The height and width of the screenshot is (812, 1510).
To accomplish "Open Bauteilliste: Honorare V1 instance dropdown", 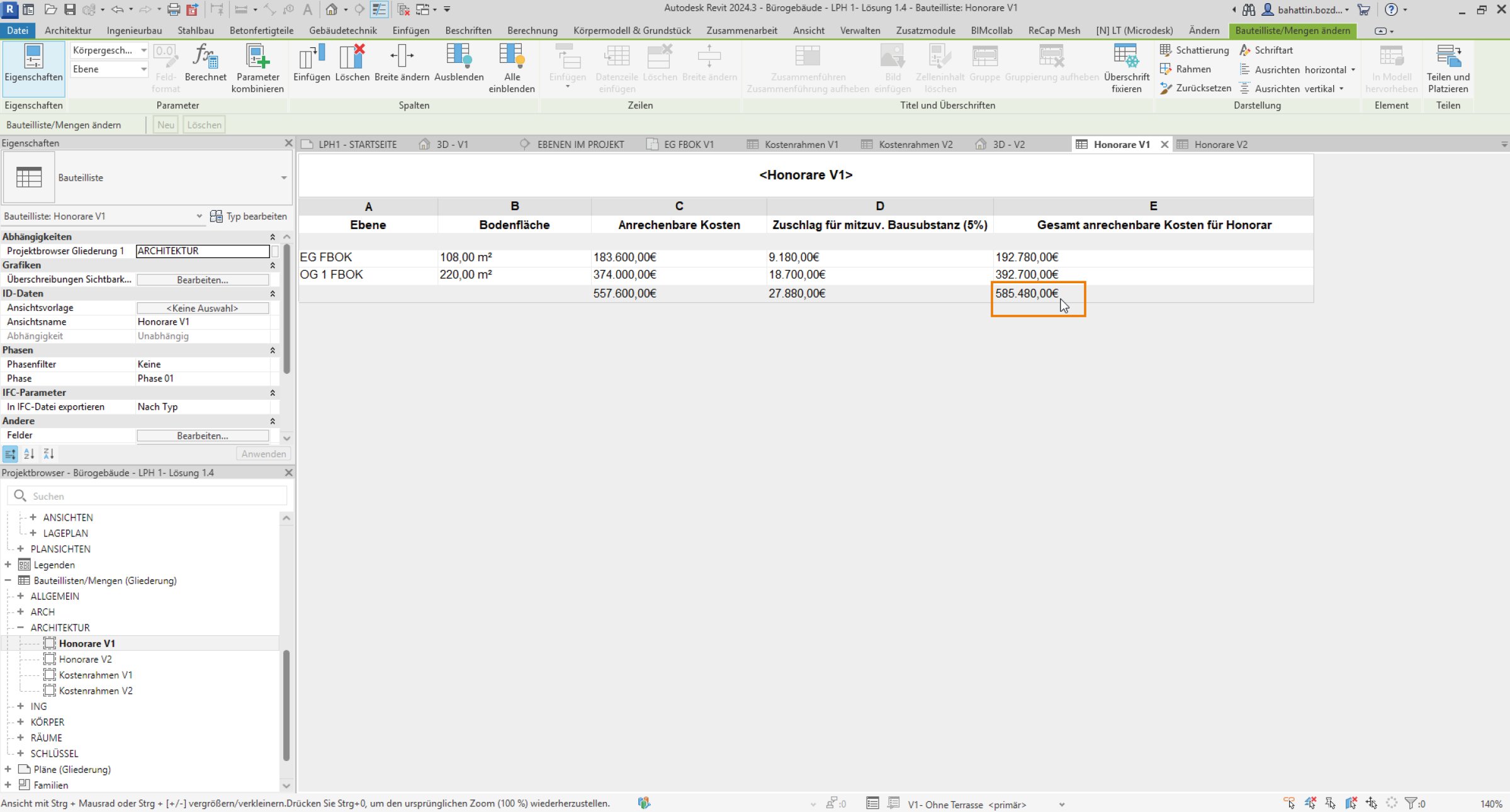I will point(199,216).
